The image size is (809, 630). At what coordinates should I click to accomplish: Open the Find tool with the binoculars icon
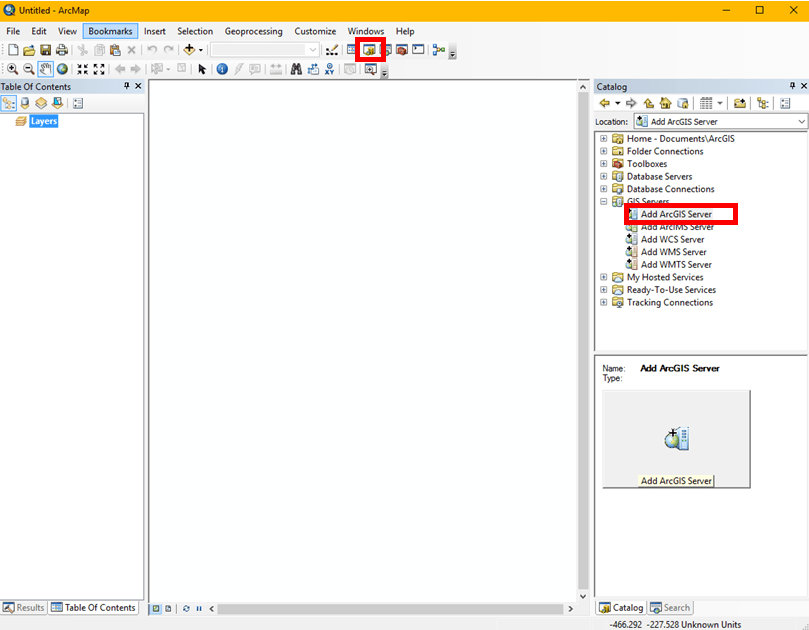pyautogui.click(x=296, y=69)
